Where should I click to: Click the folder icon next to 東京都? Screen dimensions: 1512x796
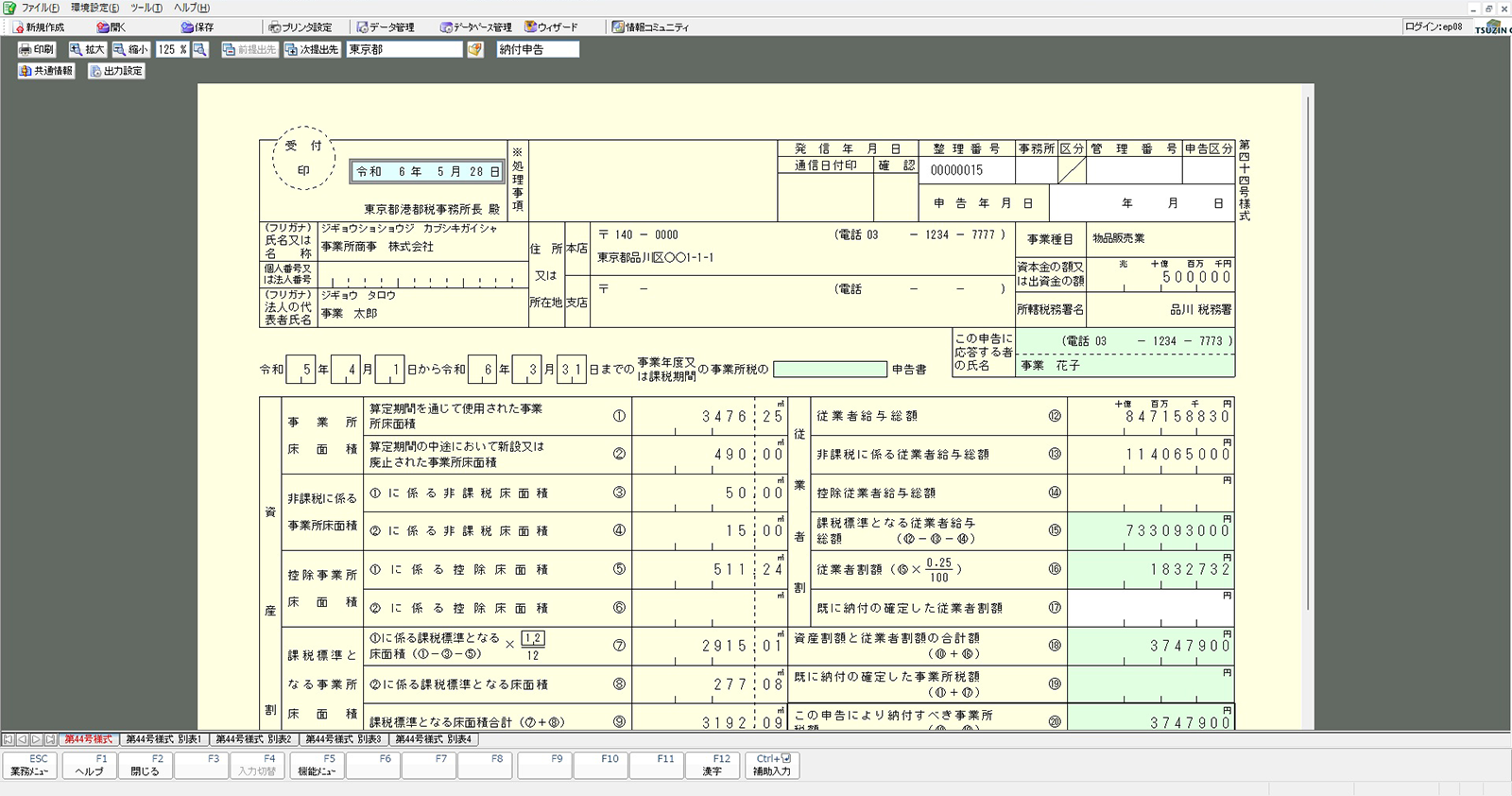click(475, 49)
